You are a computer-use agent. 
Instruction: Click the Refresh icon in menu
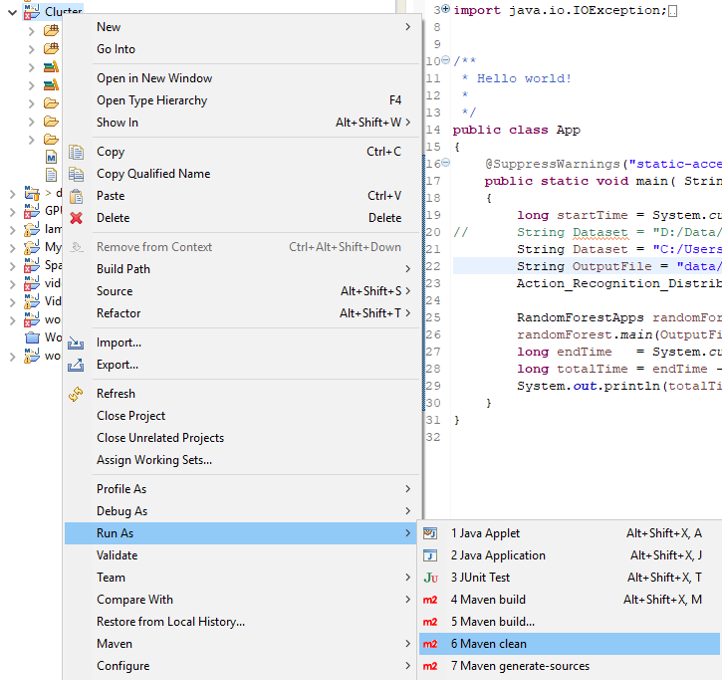(x=76, y=394)
